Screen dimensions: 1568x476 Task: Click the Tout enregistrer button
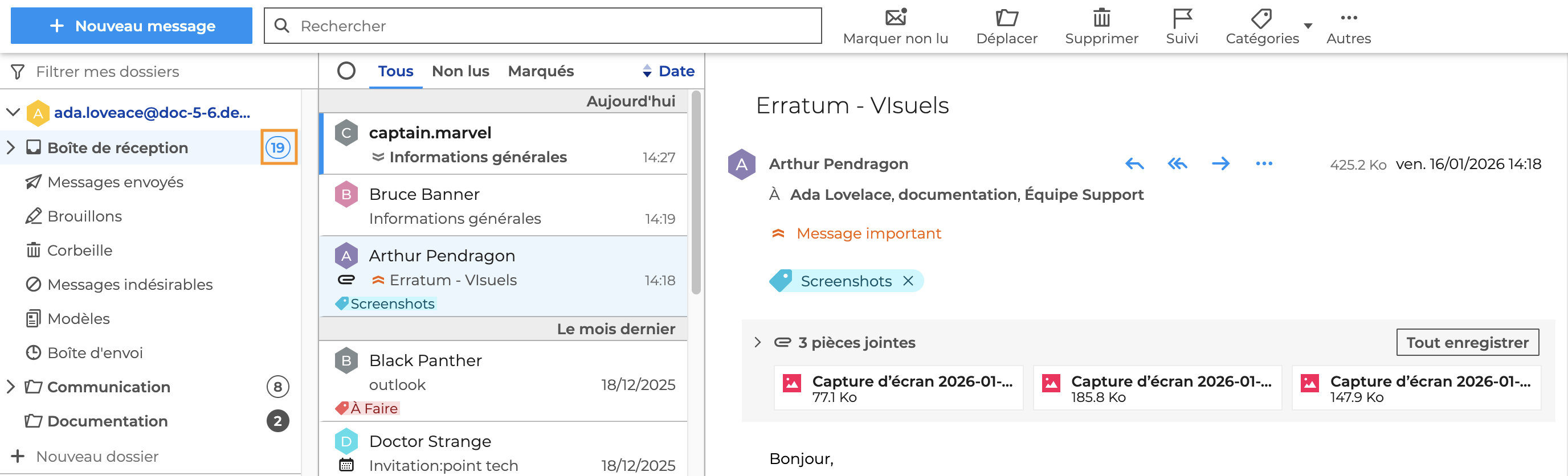point(1467,342)
